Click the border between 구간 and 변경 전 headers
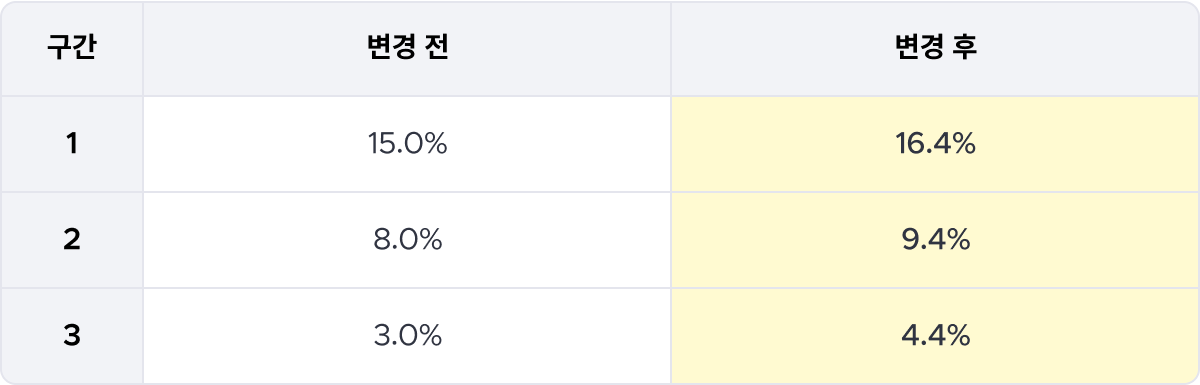The width and height of the screenshot is (1200, 385). pos(143,49)
